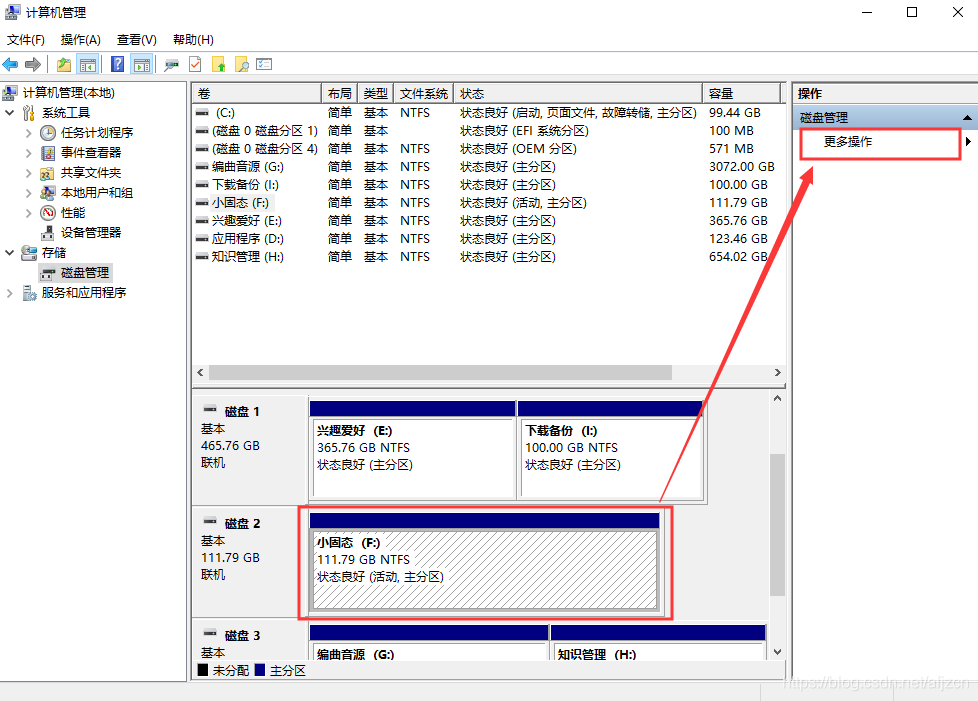
Task: Toggle the Show/Hide Action Pane button
Action: tap(142, 65)
